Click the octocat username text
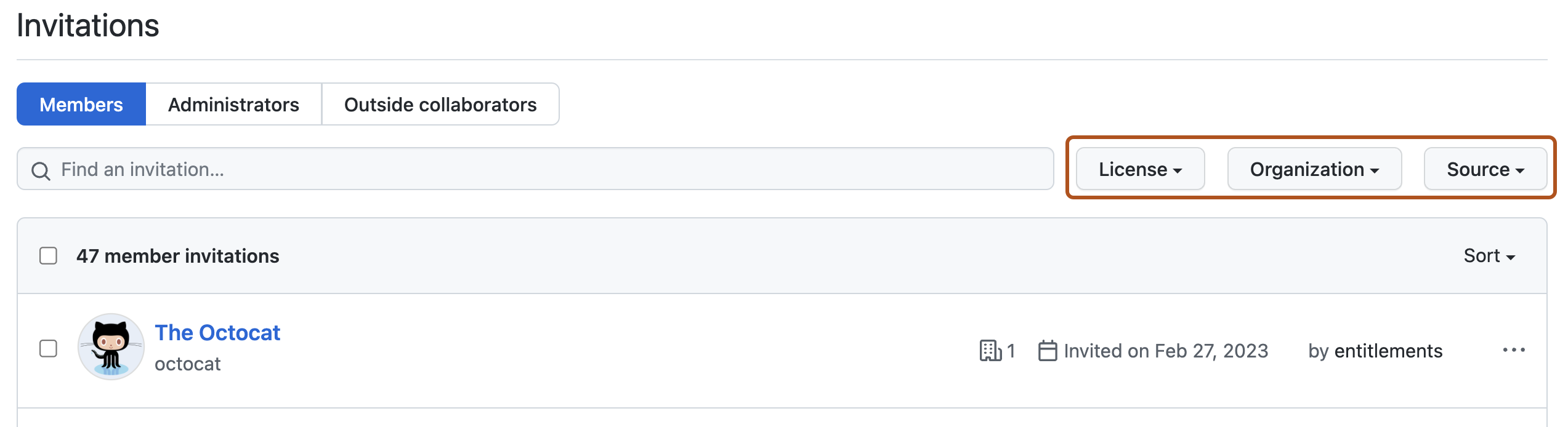This screenshot has width=1568, height=427. point(187,364)
